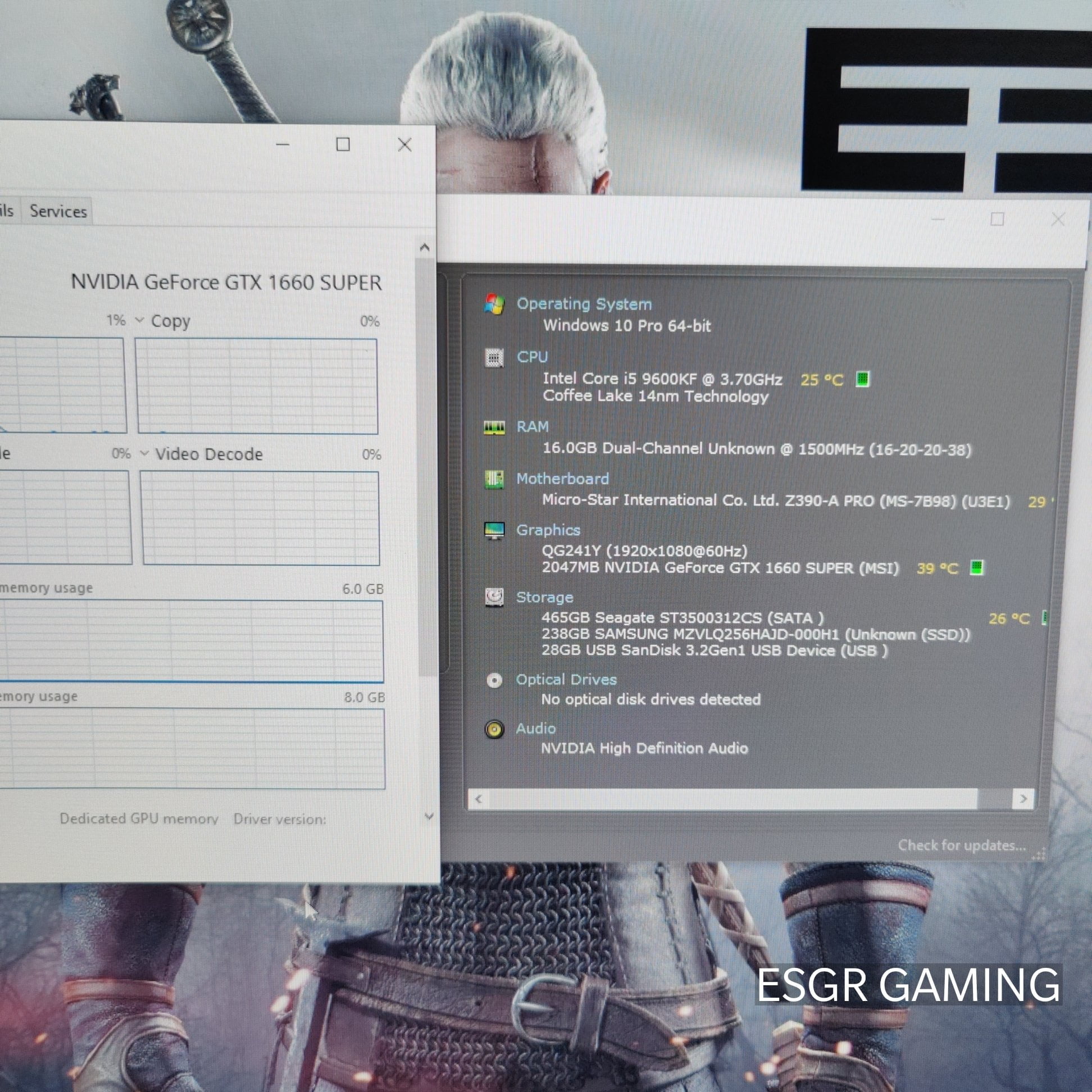
Task: Click the Task Manager vertical scrollbar thumb
Action: click(428, 466)
